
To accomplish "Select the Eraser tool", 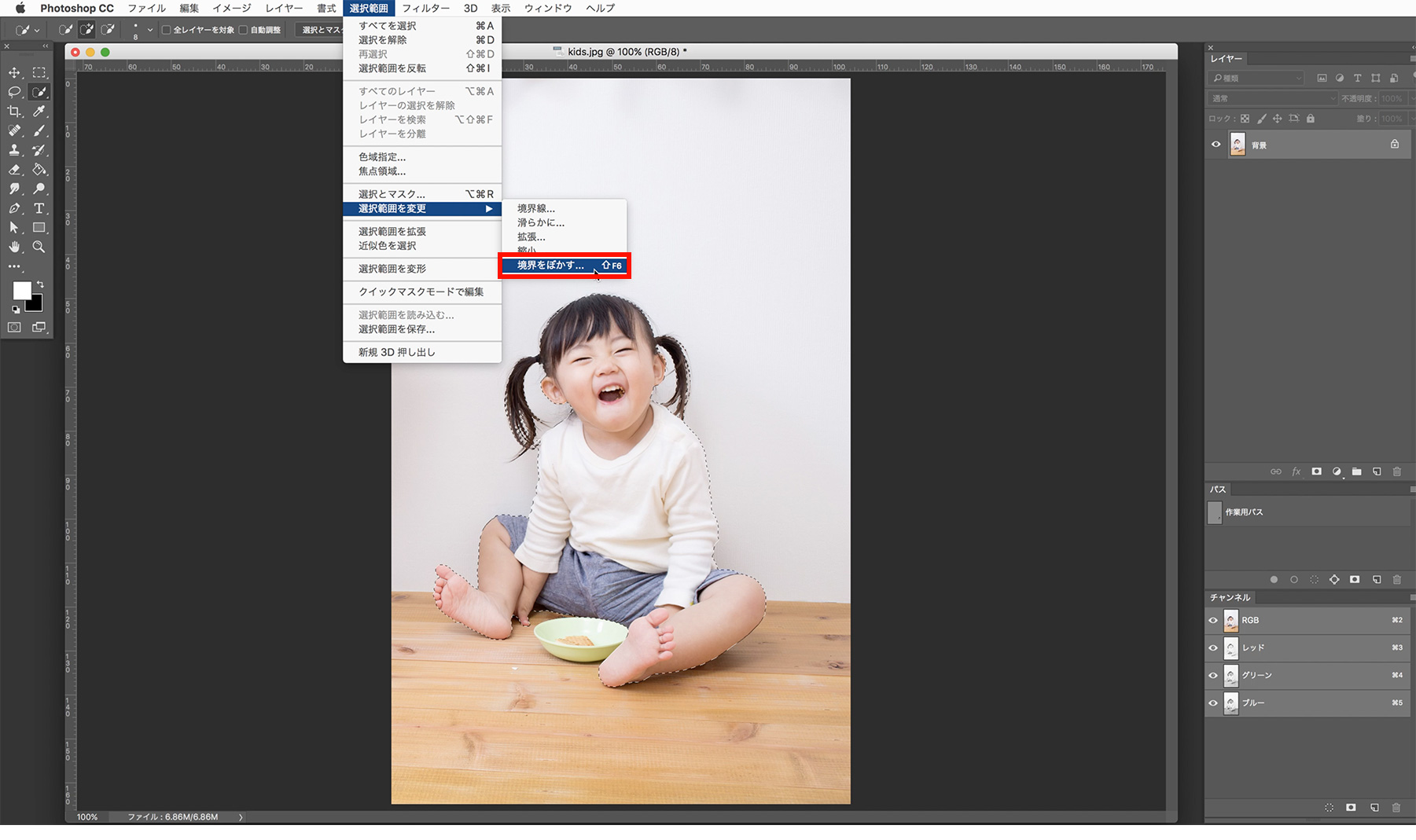I will [x=14, y=170].
